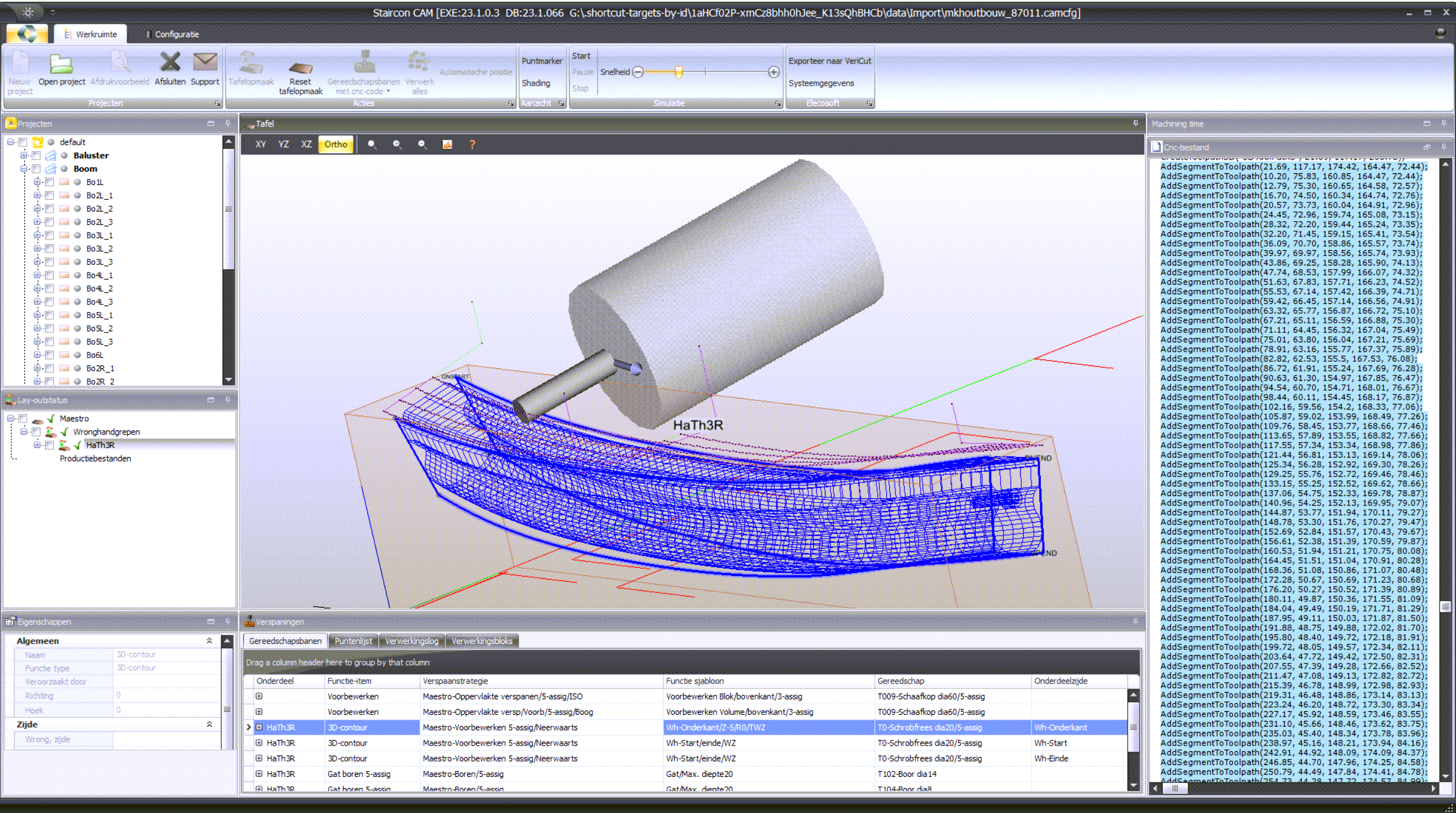
Task: Click the Acties group dialog launcher icon
Action: 511,103
